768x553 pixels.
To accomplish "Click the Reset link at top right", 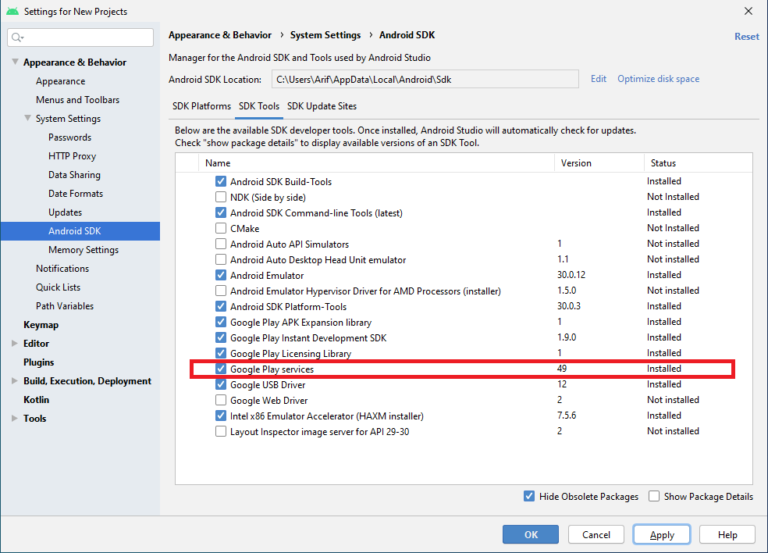I will point(746,36).
